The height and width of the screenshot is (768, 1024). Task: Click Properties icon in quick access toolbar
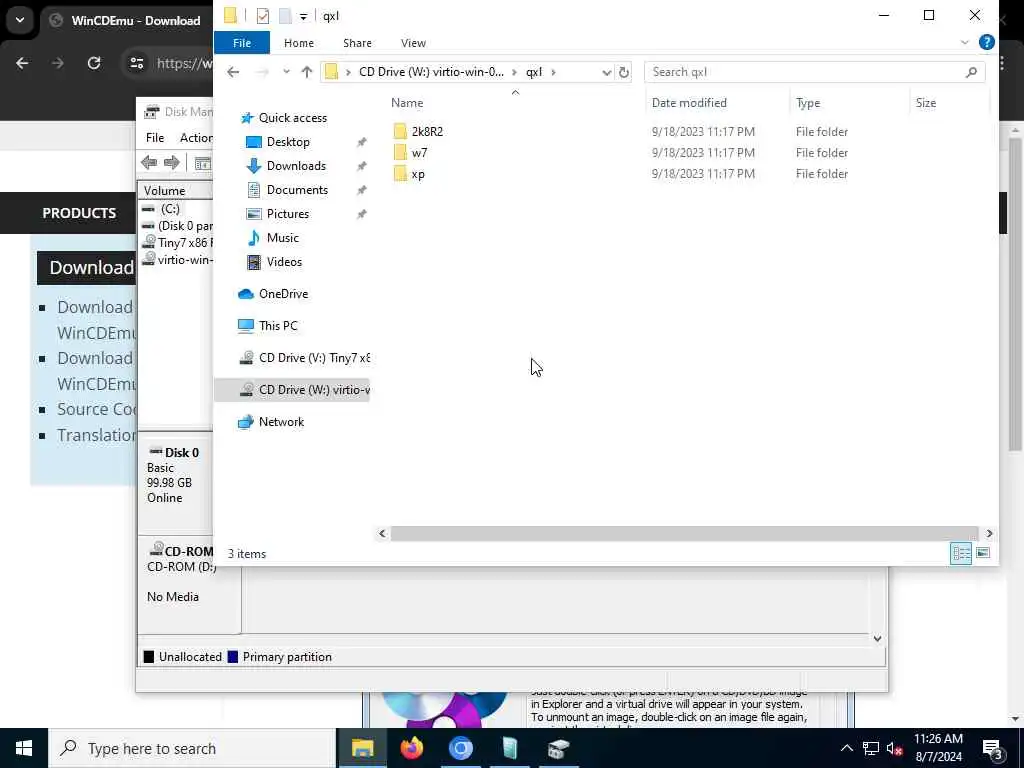click(263, 16)
